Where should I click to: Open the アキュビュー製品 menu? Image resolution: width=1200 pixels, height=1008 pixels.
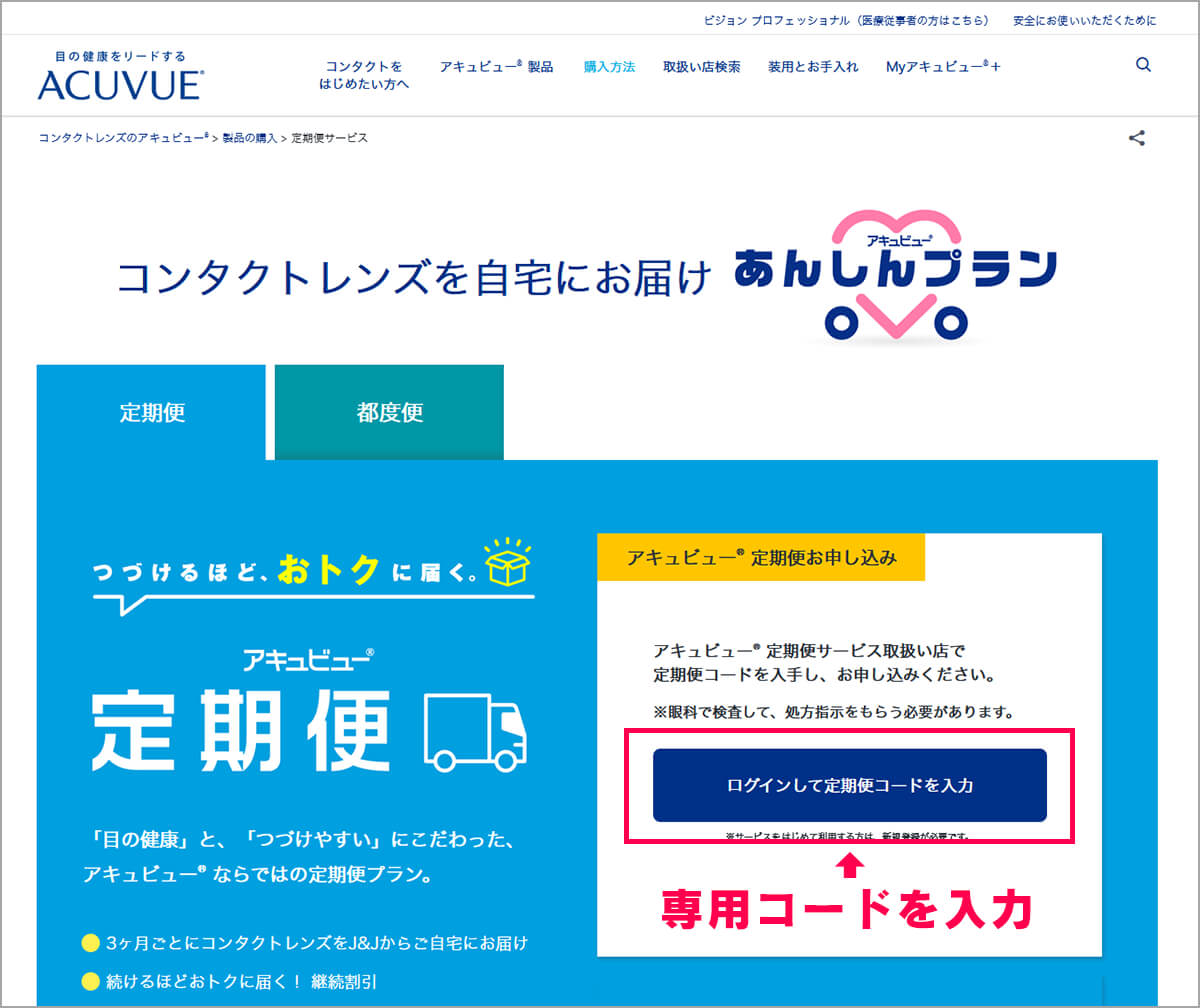coord(496,66)
